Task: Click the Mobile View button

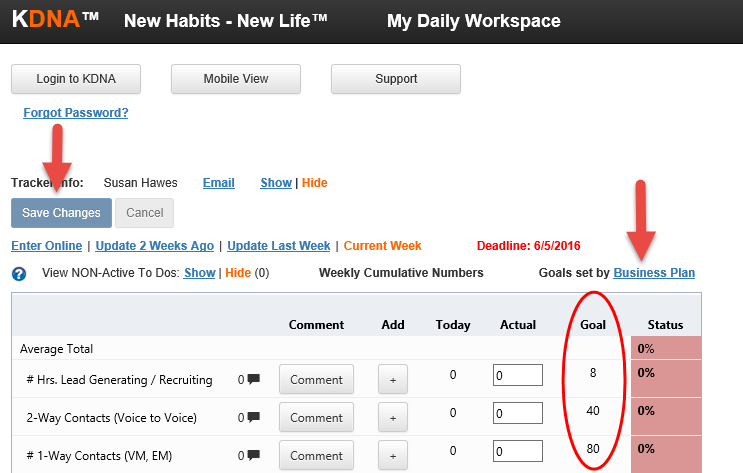Action: click(x=236, y=79)
